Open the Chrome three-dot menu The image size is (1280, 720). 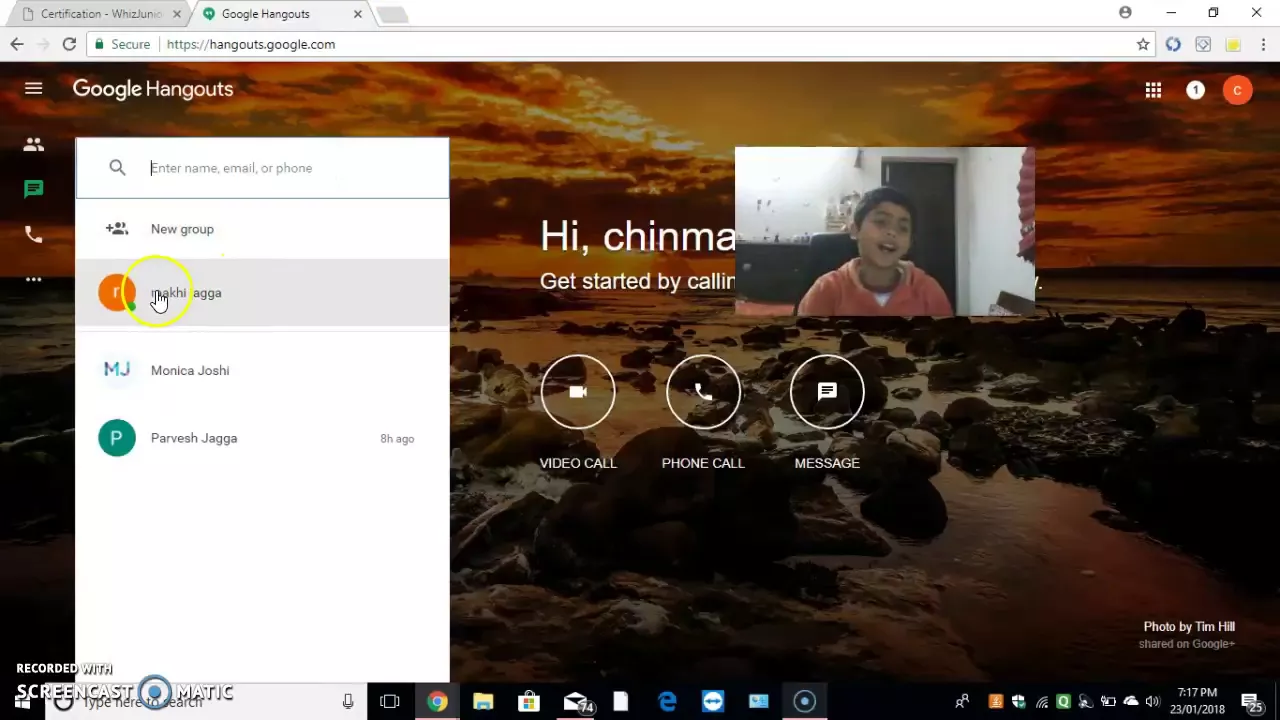(1264, 44)
